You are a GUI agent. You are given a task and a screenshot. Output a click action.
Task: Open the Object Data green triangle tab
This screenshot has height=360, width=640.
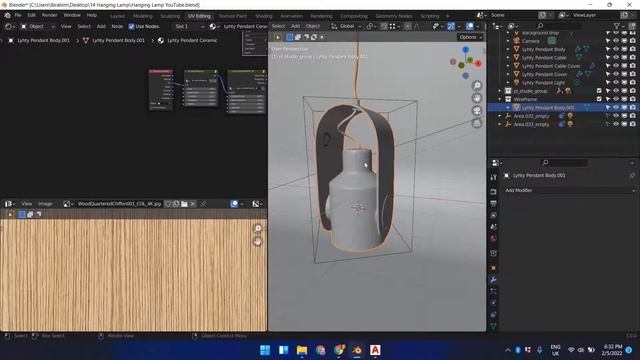click(493, 326)
